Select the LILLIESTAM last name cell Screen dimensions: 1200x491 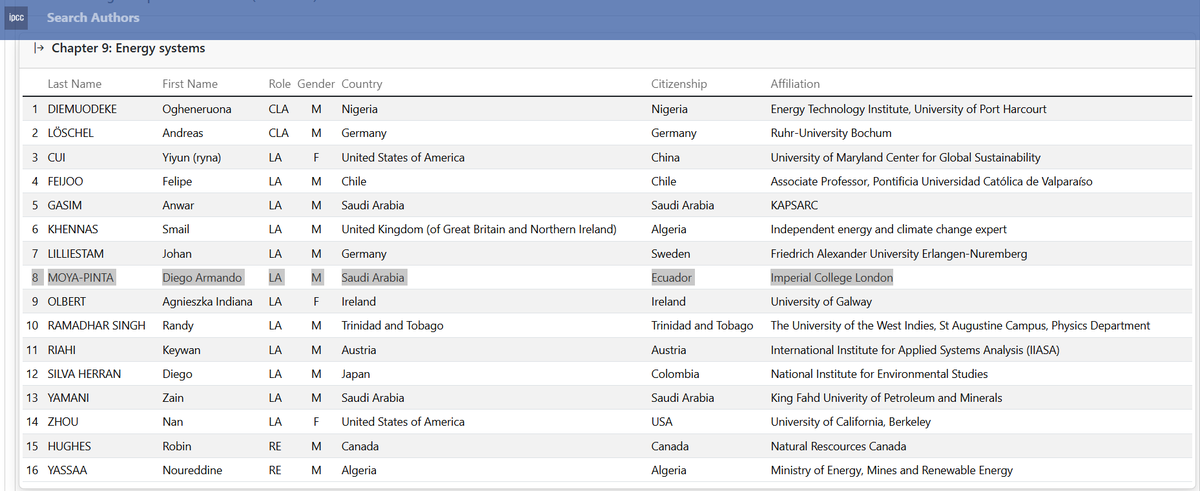point(75,254)
